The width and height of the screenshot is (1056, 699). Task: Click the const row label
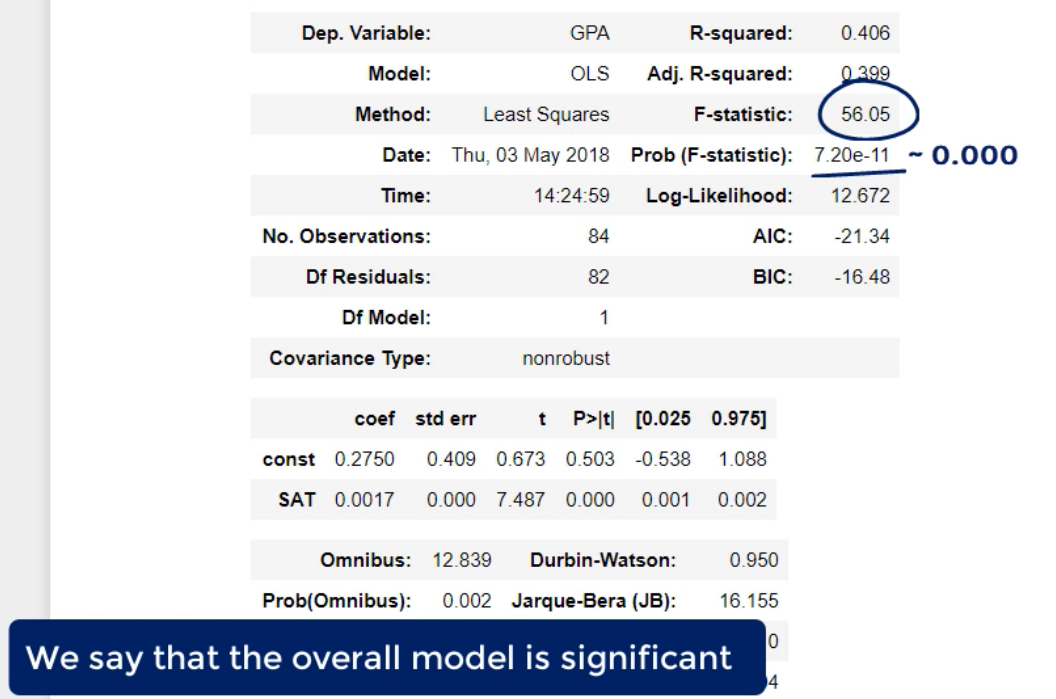(289, 460)
